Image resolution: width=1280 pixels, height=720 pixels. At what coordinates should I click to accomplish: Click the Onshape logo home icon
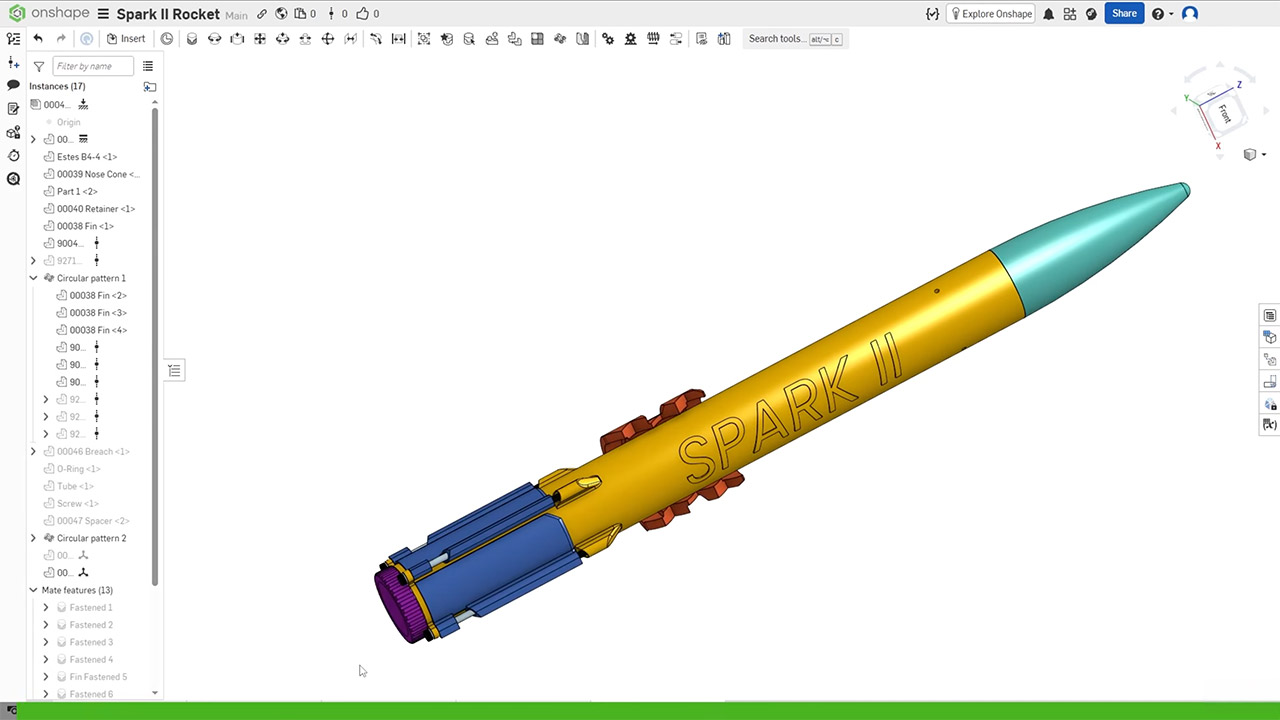click(16, 14)
